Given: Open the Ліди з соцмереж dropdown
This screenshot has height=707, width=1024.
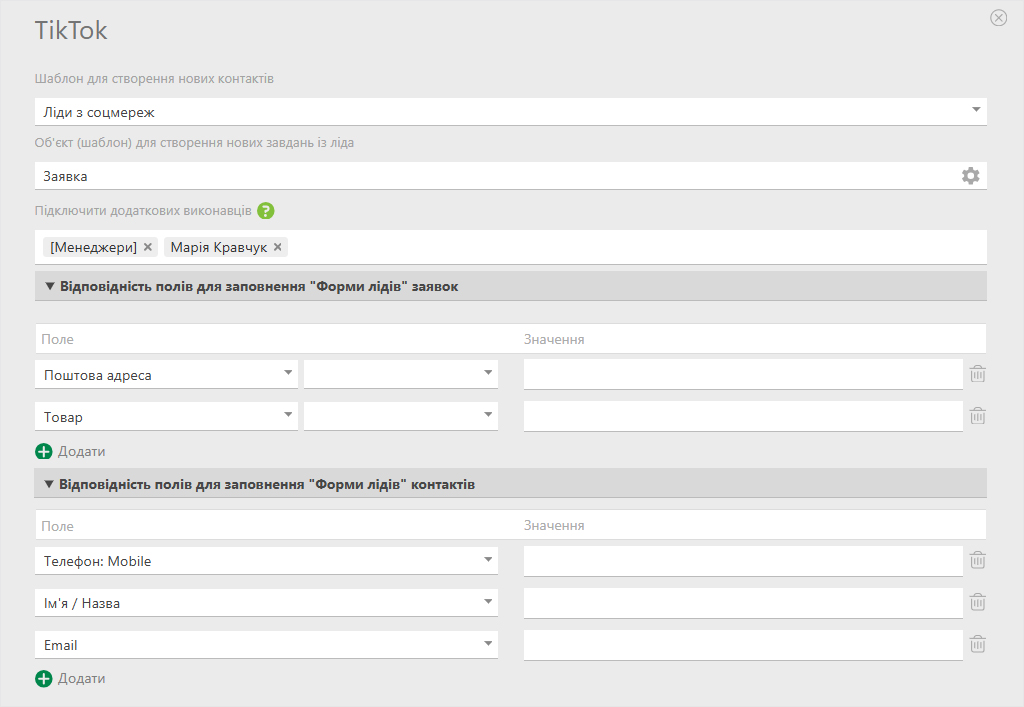Looking at the screenshot, I should tap(975, 111).
